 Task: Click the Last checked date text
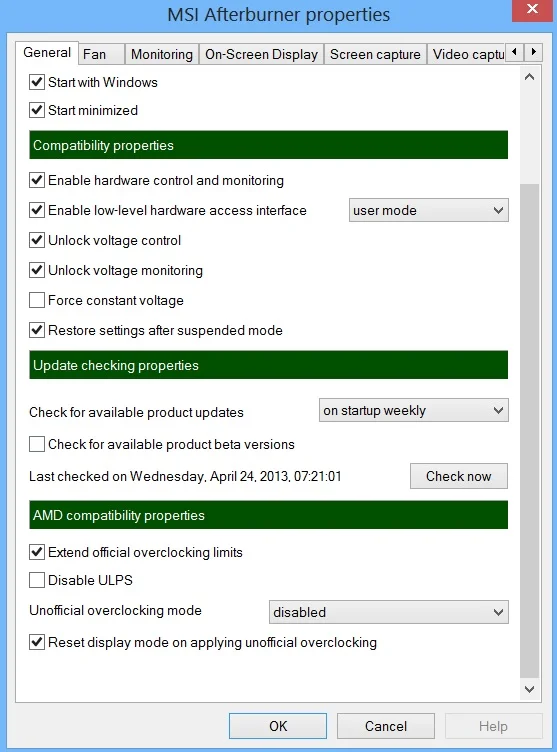(x=185, y=476)
